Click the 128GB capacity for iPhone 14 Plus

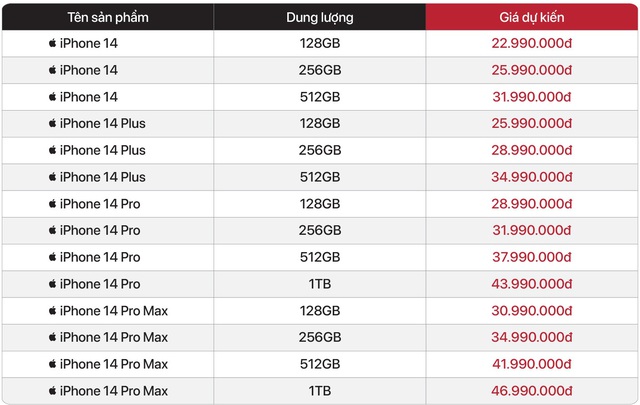point(320,124)
